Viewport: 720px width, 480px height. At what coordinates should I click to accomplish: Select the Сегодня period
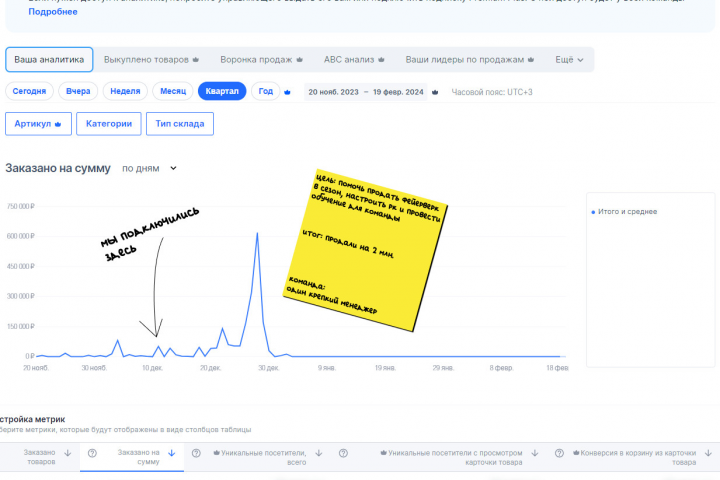pyautogui.click(x=29, y=91)
